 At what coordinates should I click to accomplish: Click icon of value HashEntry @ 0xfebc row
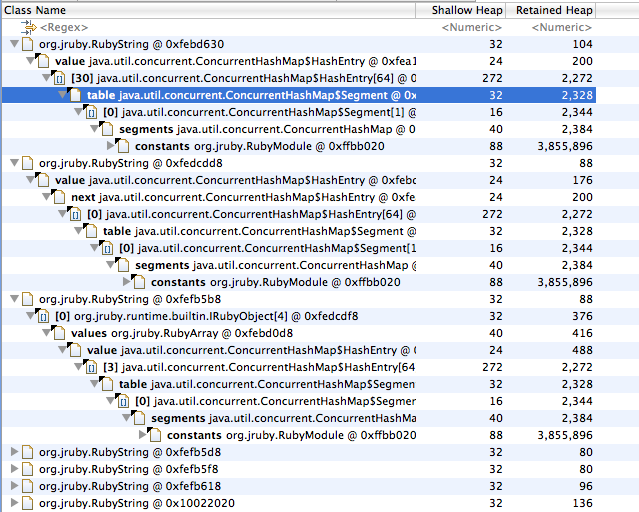[x=42, y=180]
